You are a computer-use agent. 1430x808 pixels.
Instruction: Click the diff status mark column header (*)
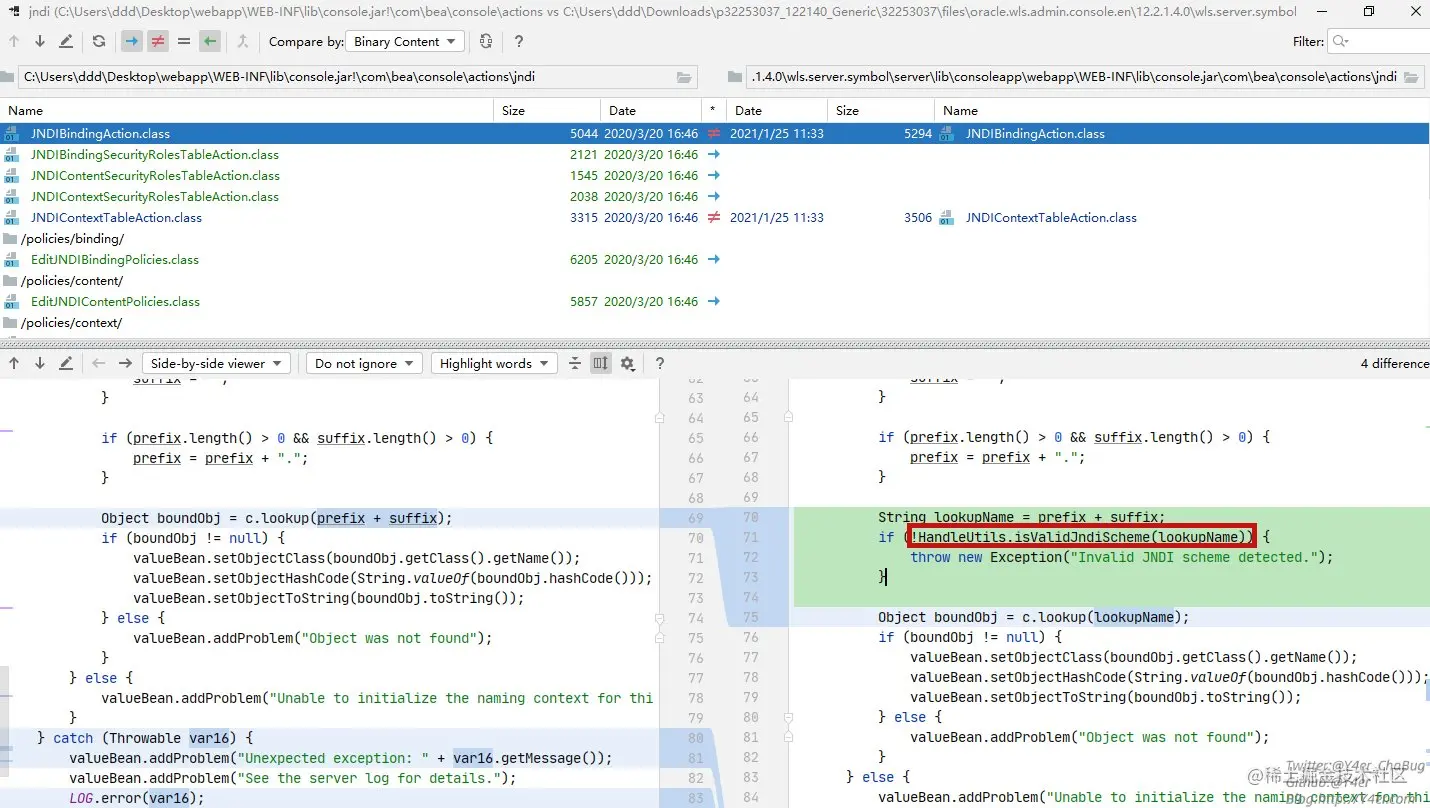coord(713,111)
